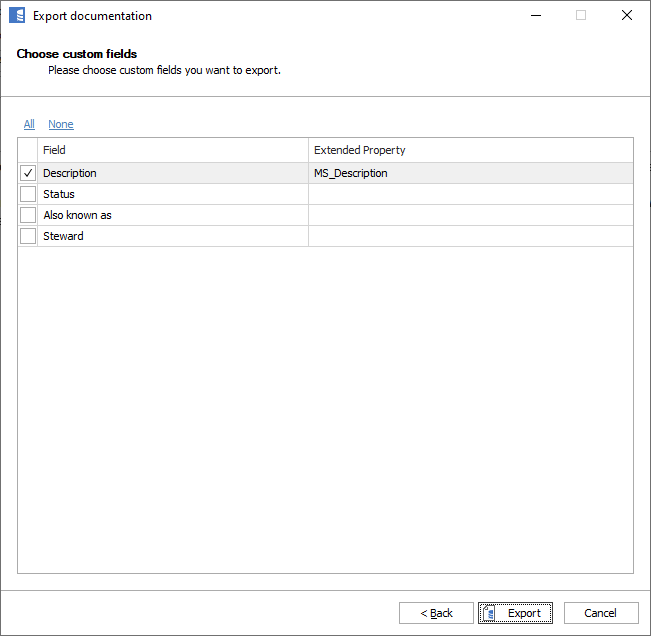Enable the Status field checkbox

tap(28, 194)
